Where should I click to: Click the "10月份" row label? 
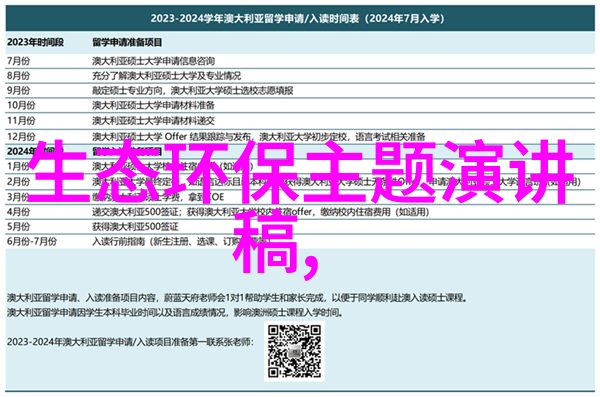click(21, 105)
